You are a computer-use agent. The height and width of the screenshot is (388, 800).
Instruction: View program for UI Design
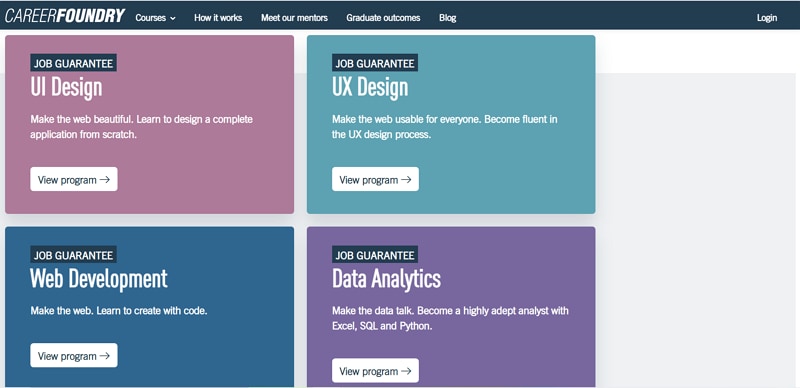pos(74,179)
